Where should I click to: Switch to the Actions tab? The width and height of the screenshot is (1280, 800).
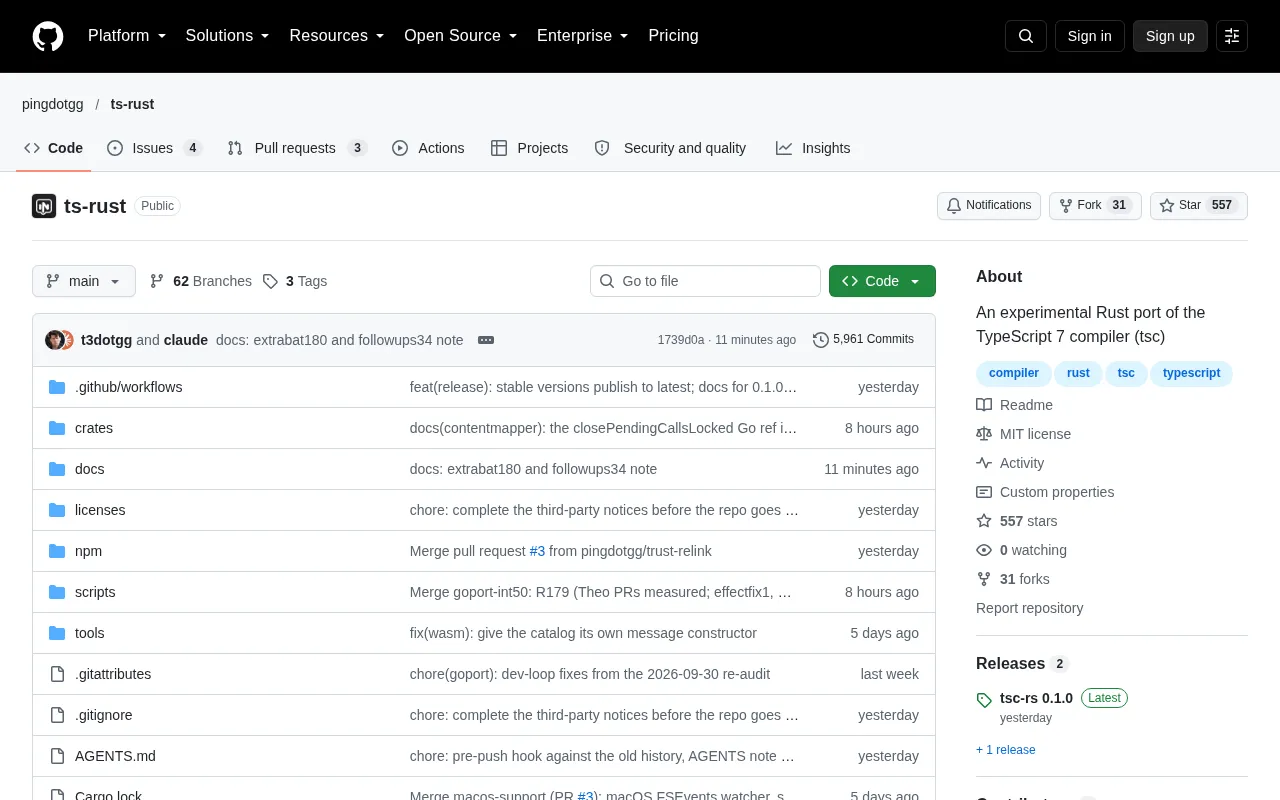point(428,148)
